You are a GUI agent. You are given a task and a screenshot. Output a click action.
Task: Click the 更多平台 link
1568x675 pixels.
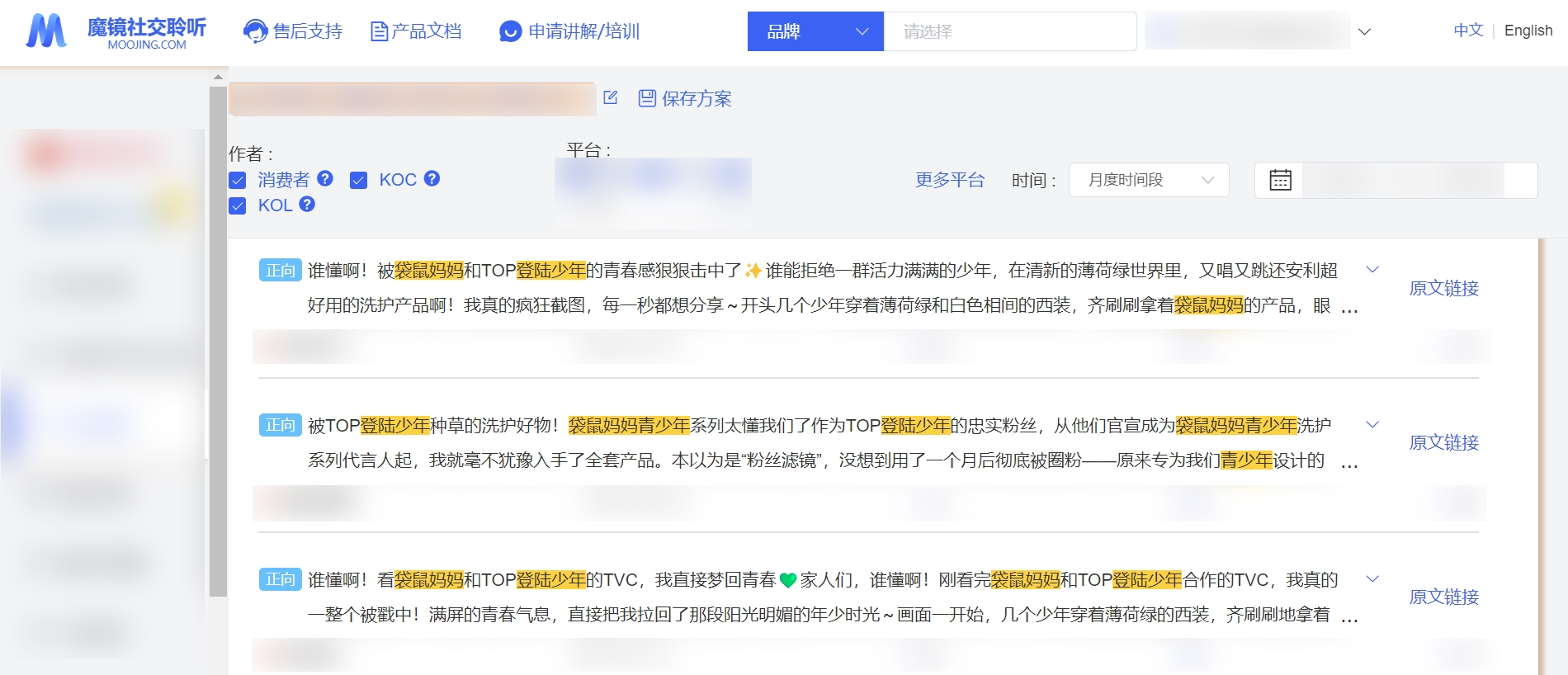[949, 180]
